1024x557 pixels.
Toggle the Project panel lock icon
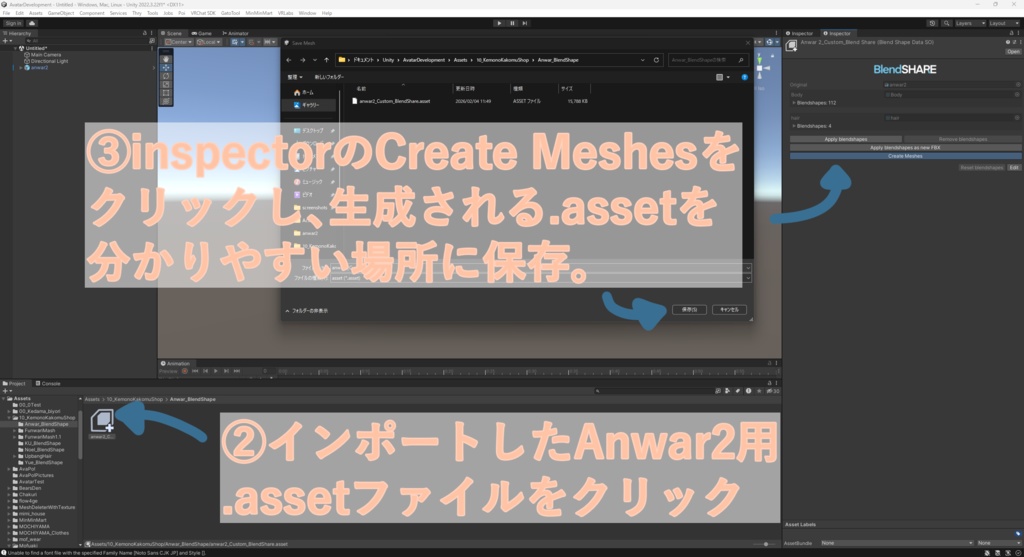coord(769,383)
